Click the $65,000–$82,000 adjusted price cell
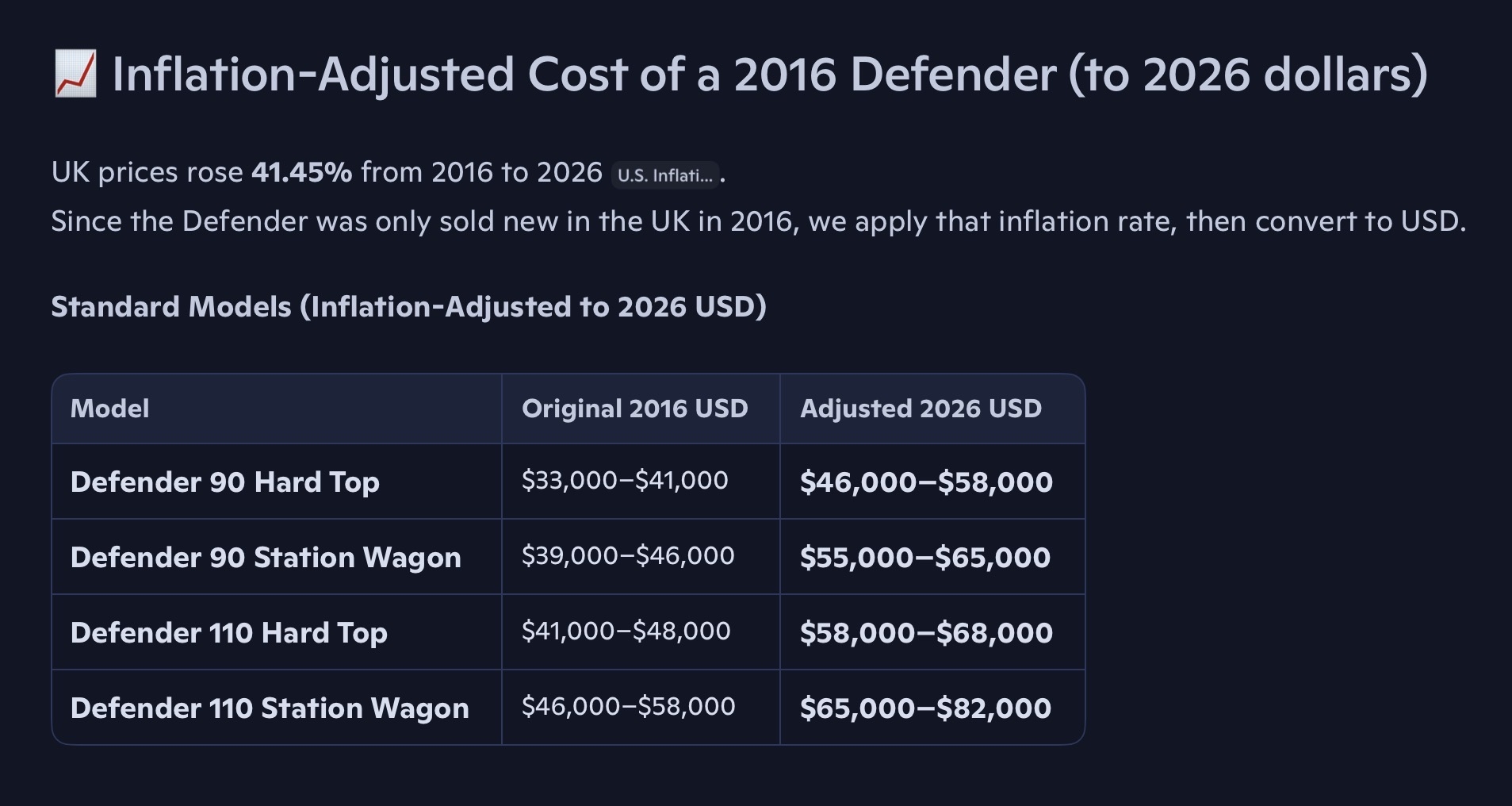Screen dimensions: 1512x806 point(925,708)
